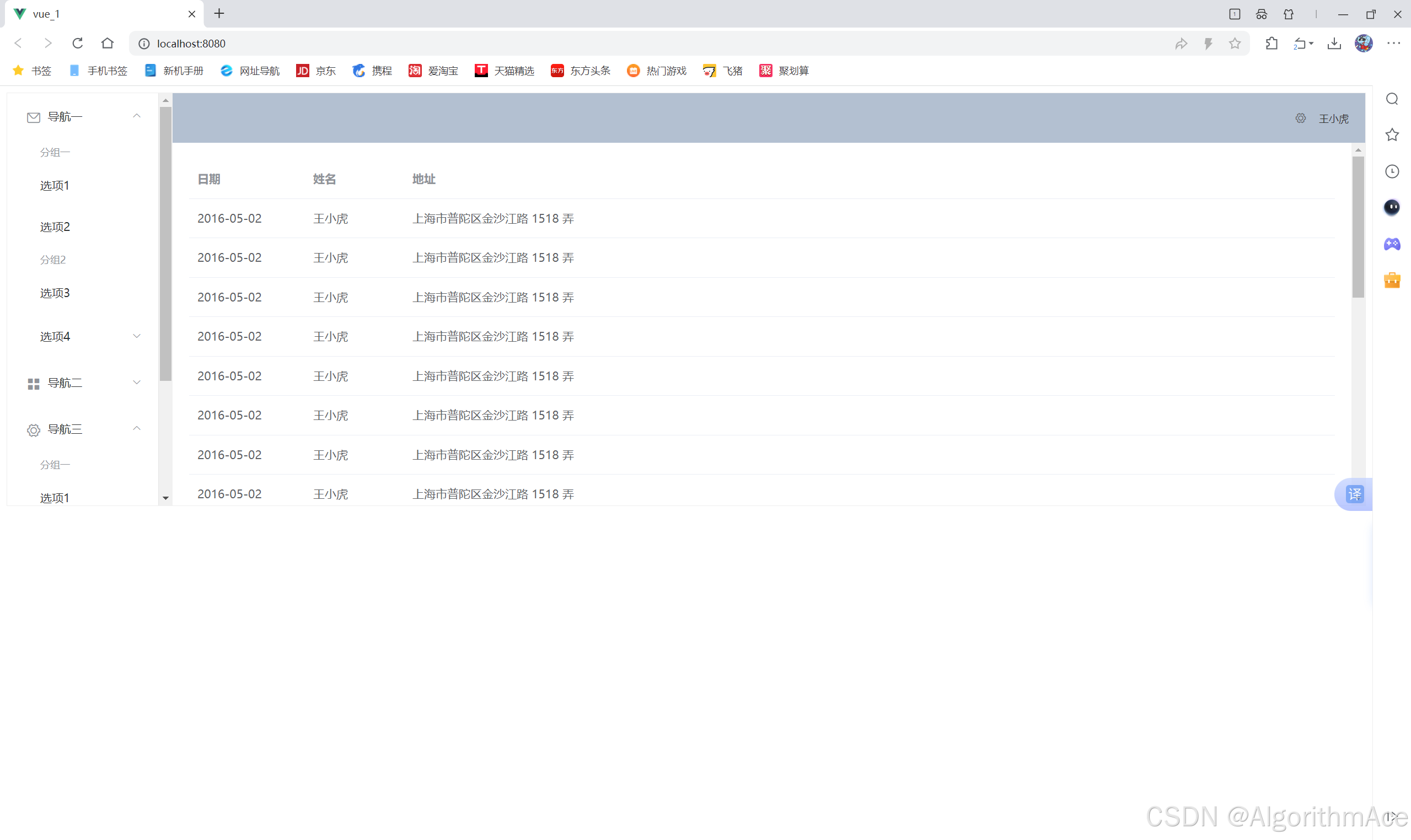Click the browser profile avatar icon
The image size is (1411, 840).
coord(1364,43)
